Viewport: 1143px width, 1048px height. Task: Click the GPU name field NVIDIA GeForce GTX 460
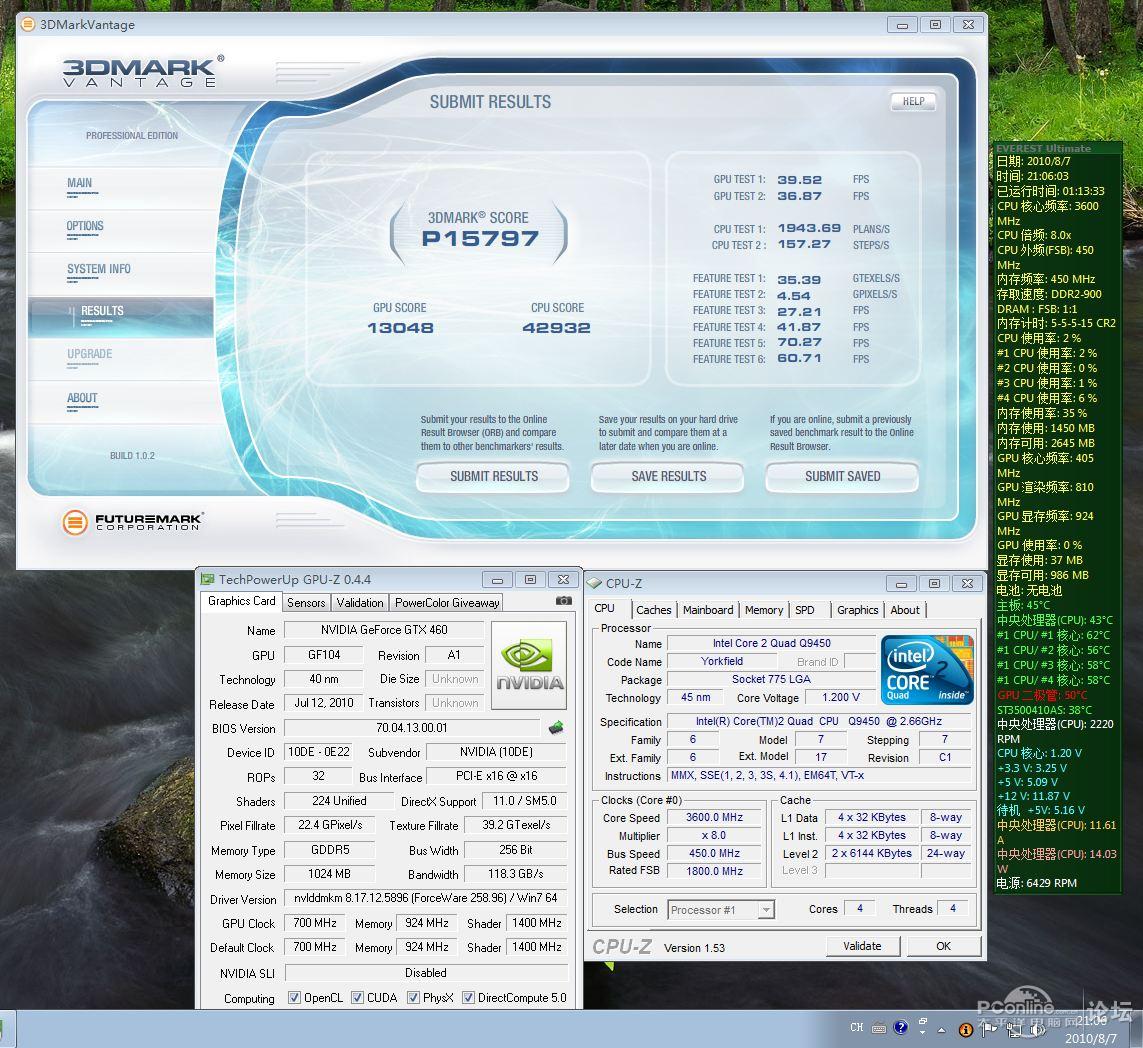coord(384,630)
